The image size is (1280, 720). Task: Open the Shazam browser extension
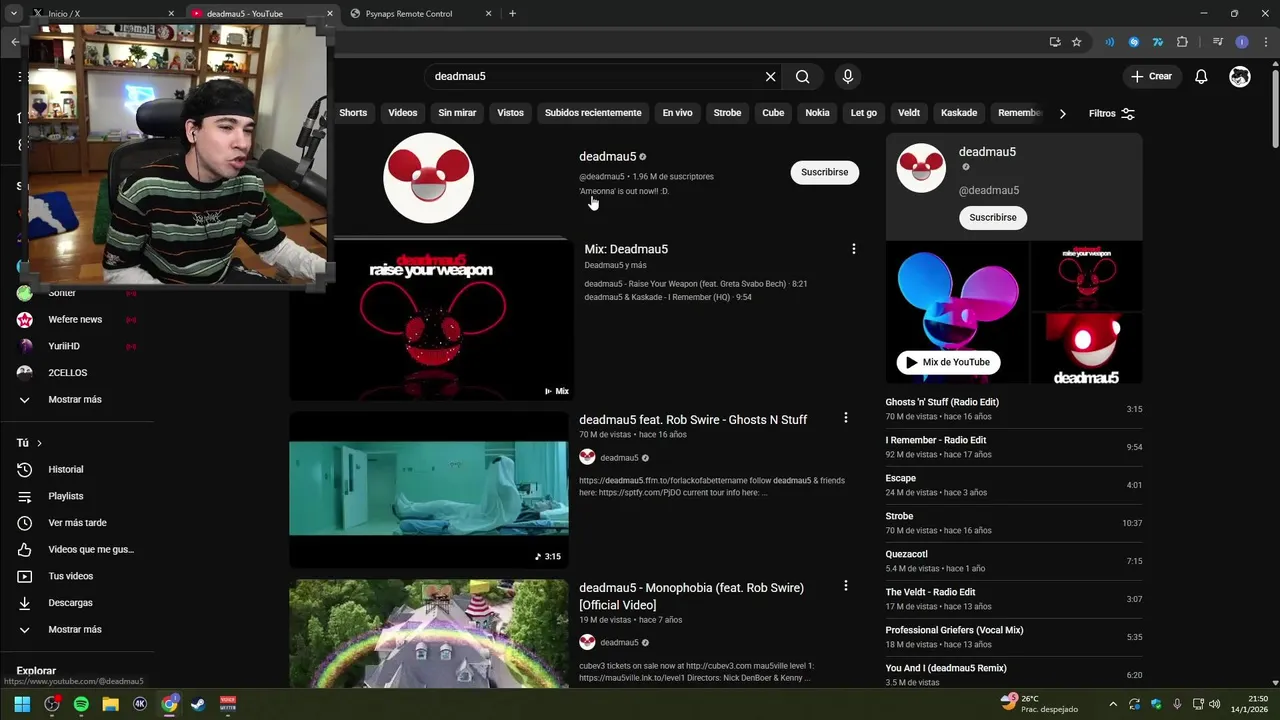coord(1133,42)
